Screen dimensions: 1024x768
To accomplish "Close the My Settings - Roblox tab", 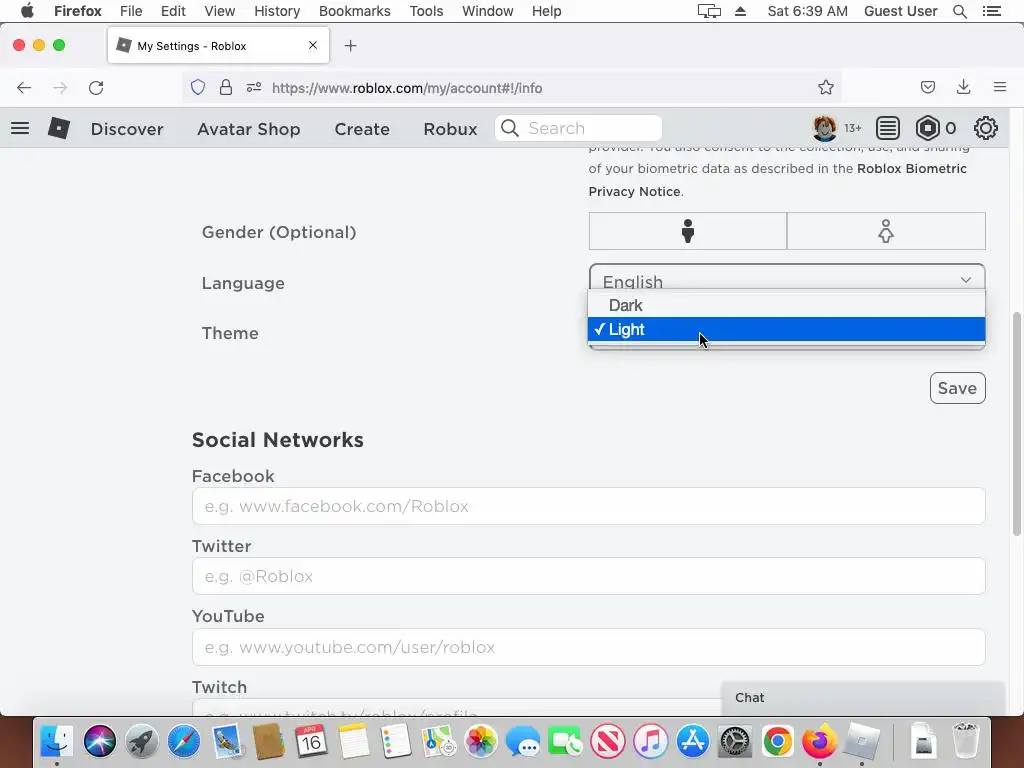I will tap(313, 45).
